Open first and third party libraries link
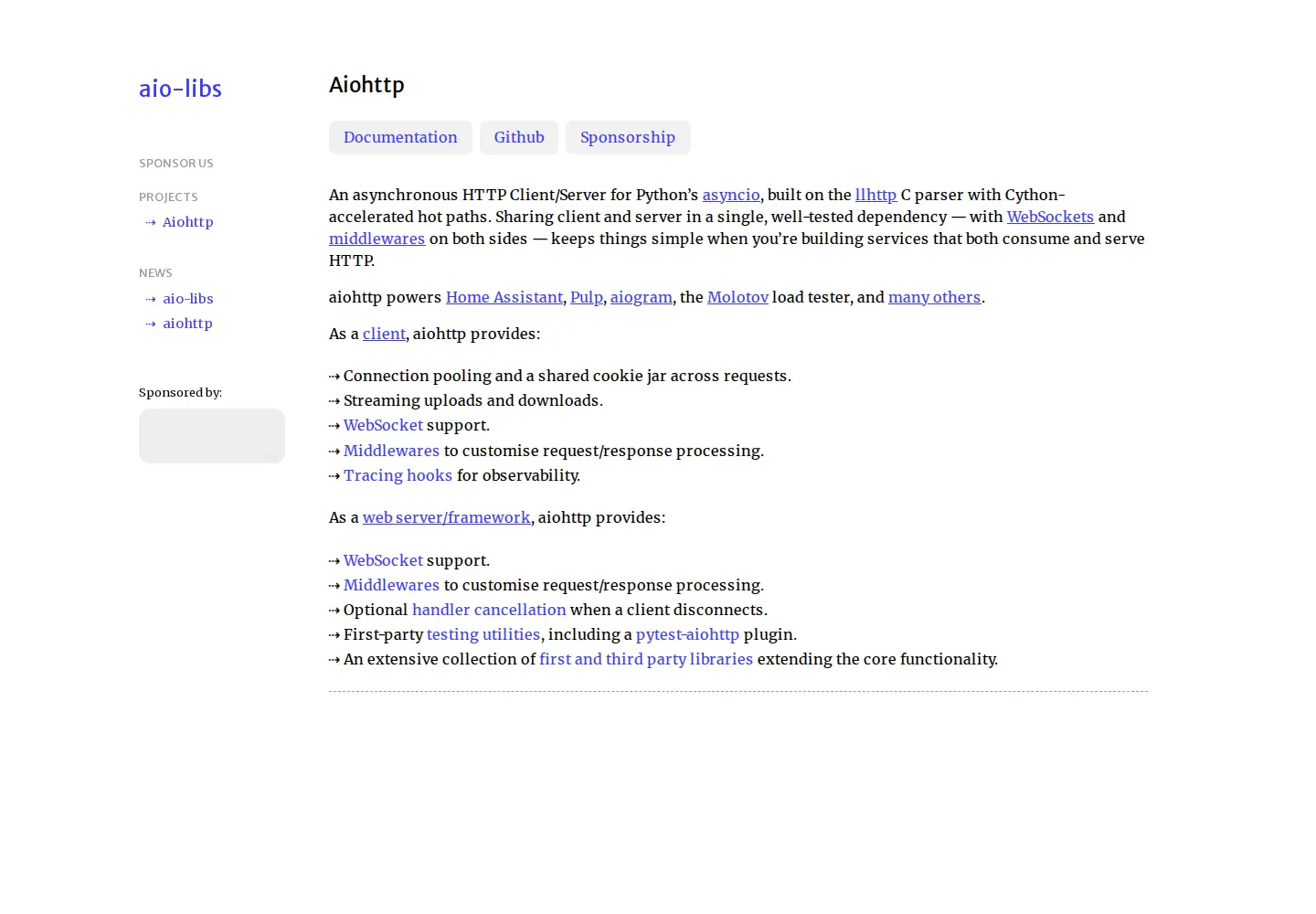1316x914 pixels. [646, 659]
